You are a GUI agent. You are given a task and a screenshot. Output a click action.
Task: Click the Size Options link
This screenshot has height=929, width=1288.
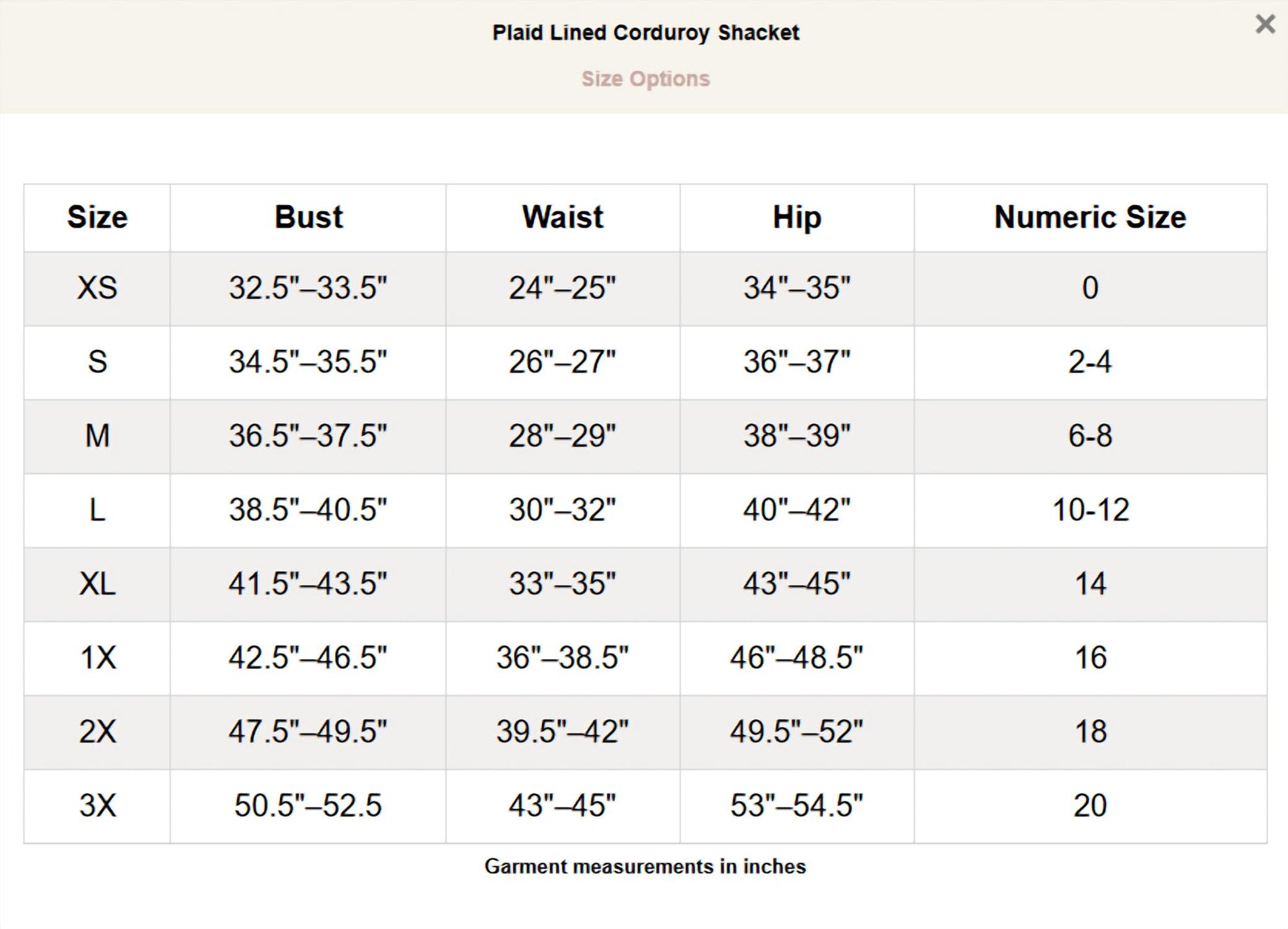click(645, 79)
